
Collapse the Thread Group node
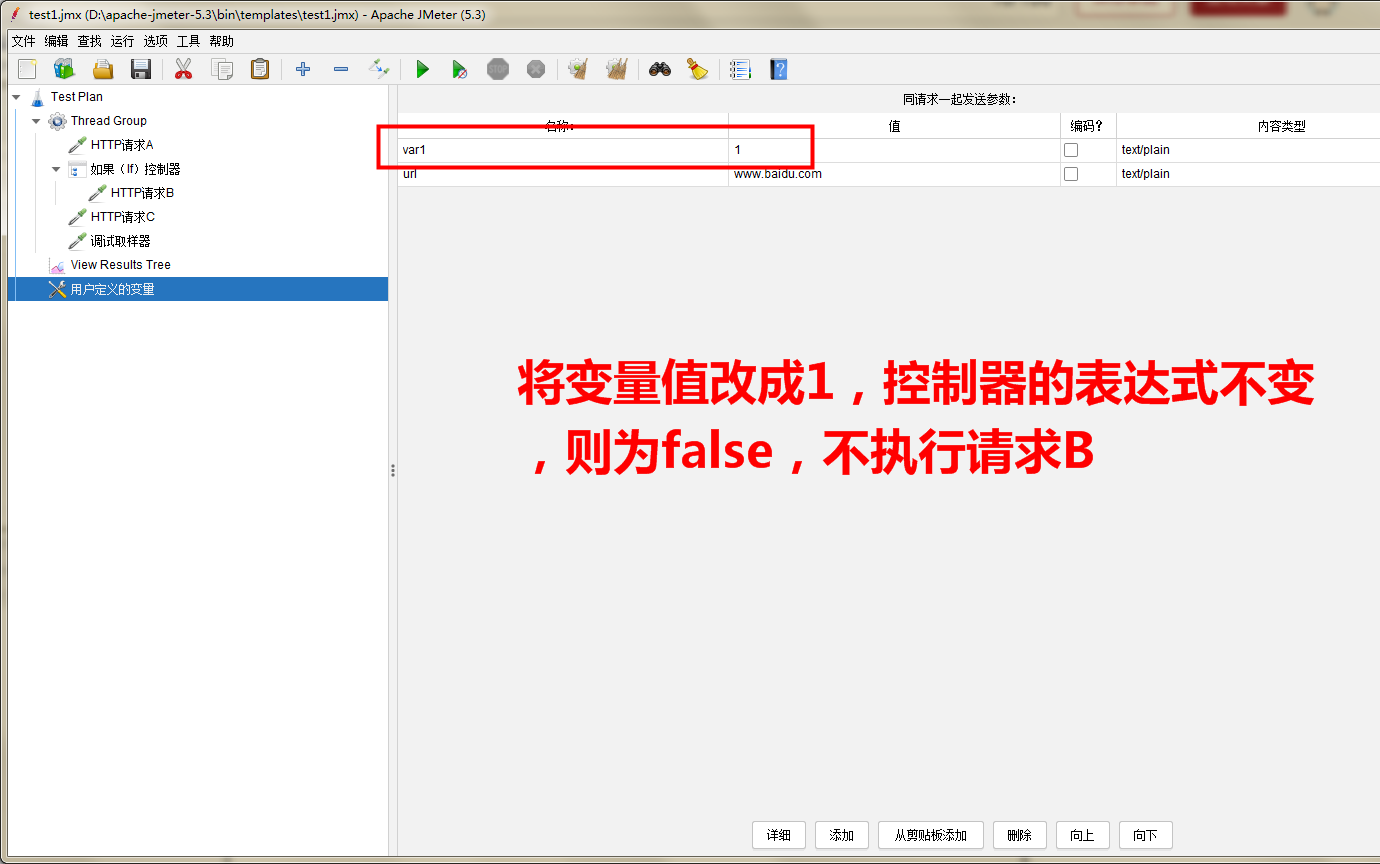point(35,120)
